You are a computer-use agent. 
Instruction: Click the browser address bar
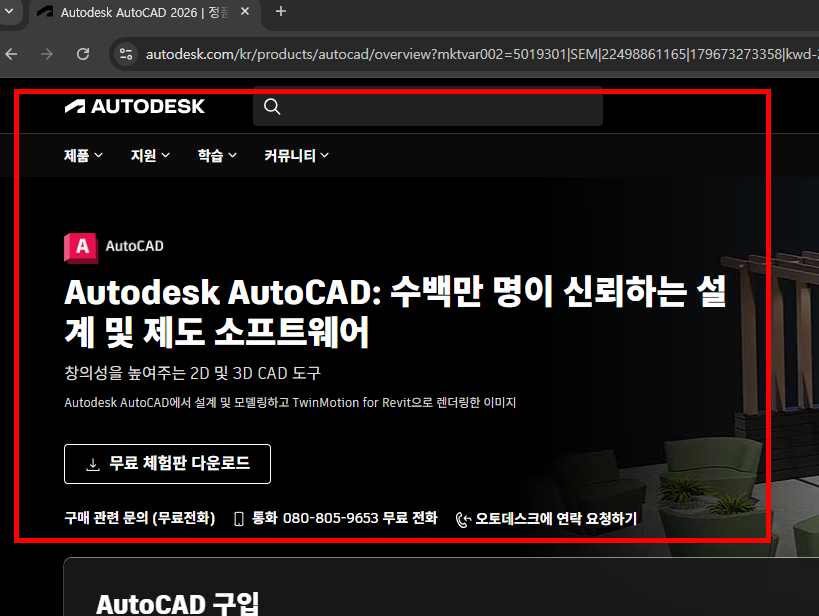coord(400,54)
